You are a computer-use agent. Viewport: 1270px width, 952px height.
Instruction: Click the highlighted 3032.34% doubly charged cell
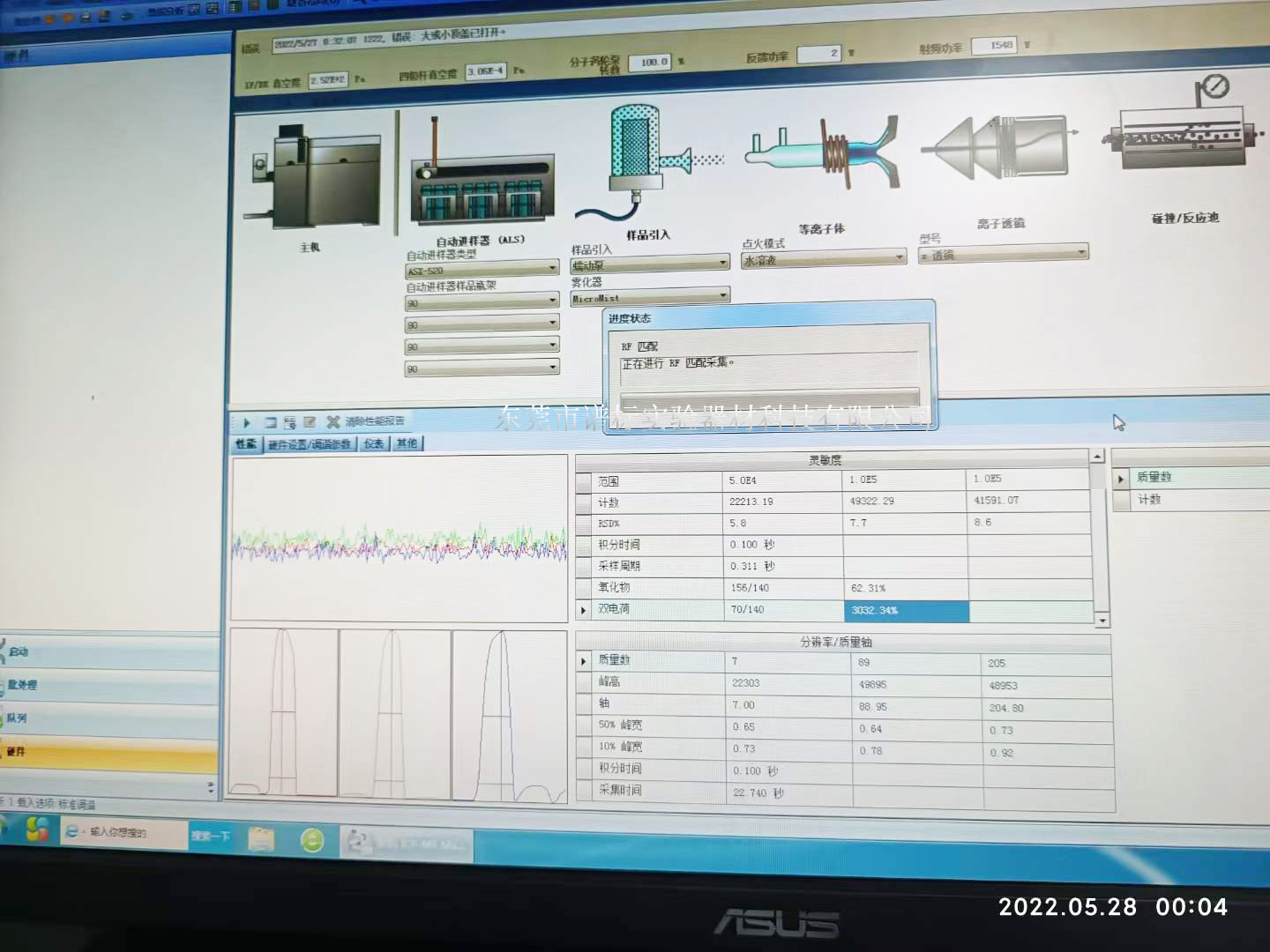906,610
